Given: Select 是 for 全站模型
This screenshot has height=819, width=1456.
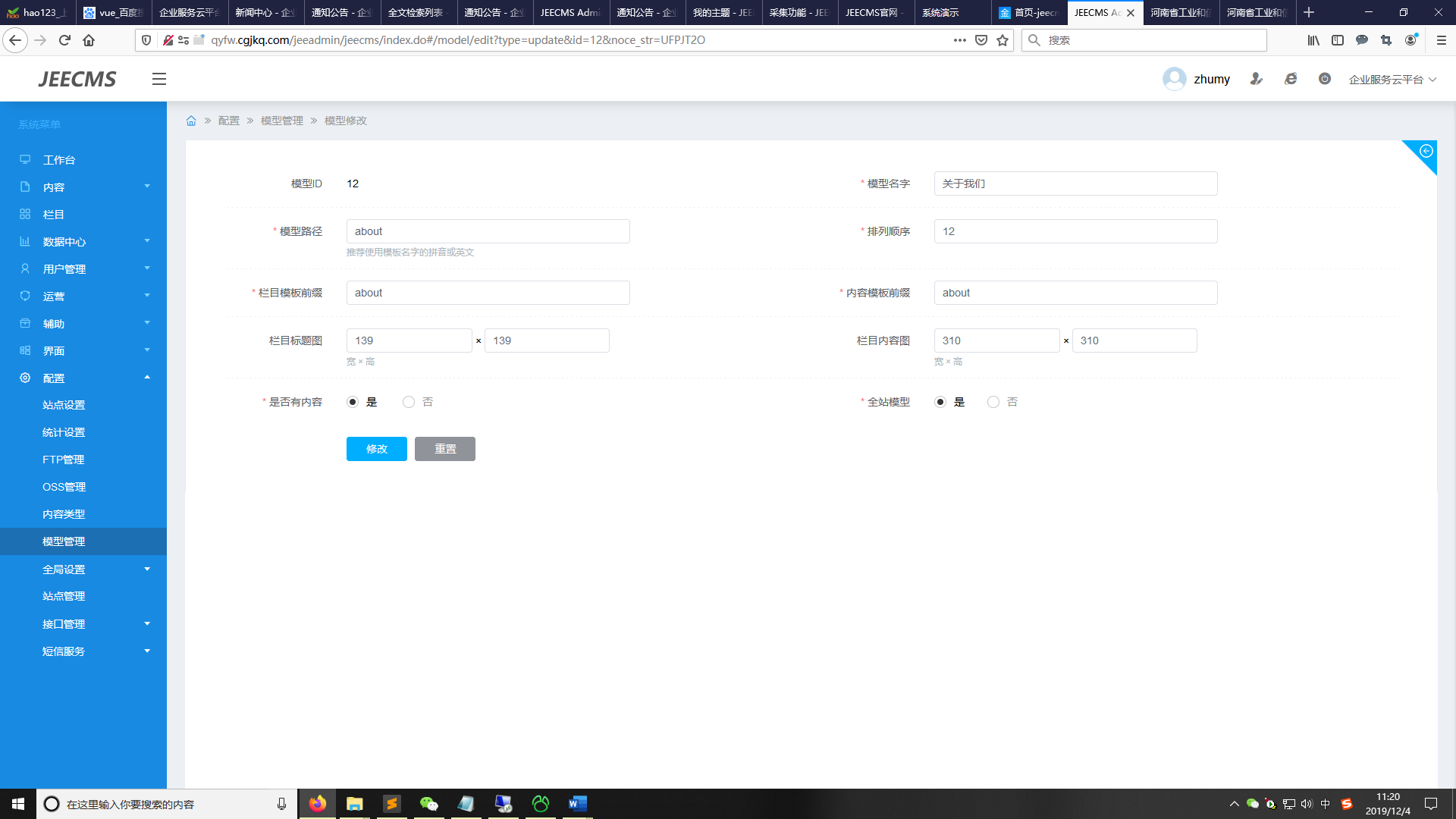Looking at the screenshot, I should pyautogui.click(x=940, y=402).
